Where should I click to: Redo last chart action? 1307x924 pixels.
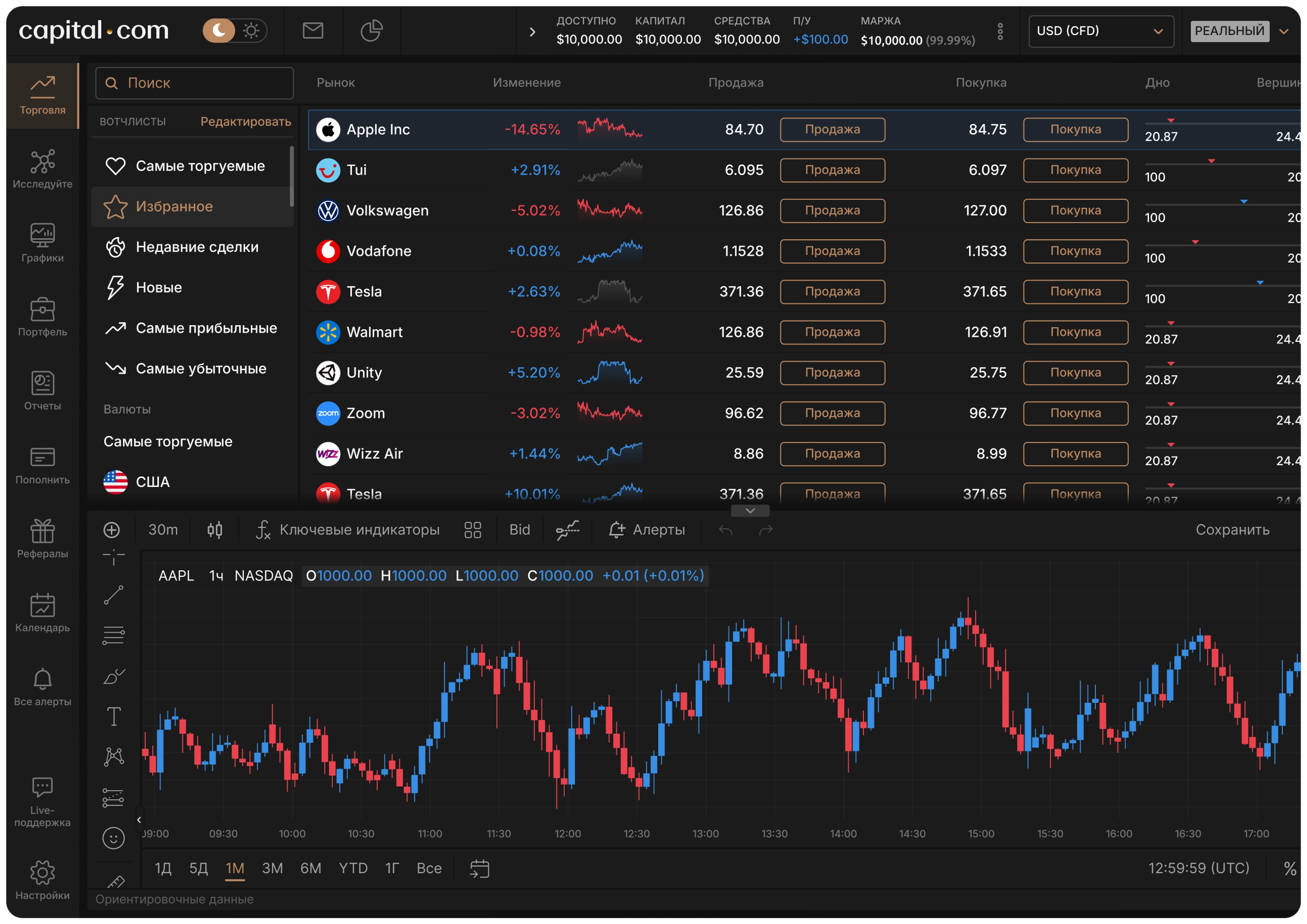766,530
